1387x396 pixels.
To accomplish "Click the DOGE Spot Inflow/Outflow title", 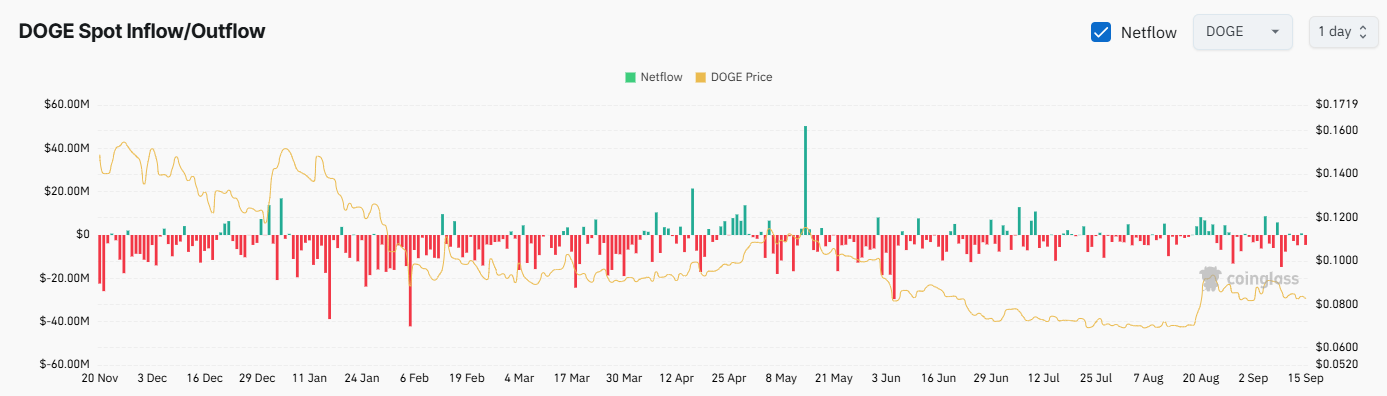I will click(x=142, y=32).
